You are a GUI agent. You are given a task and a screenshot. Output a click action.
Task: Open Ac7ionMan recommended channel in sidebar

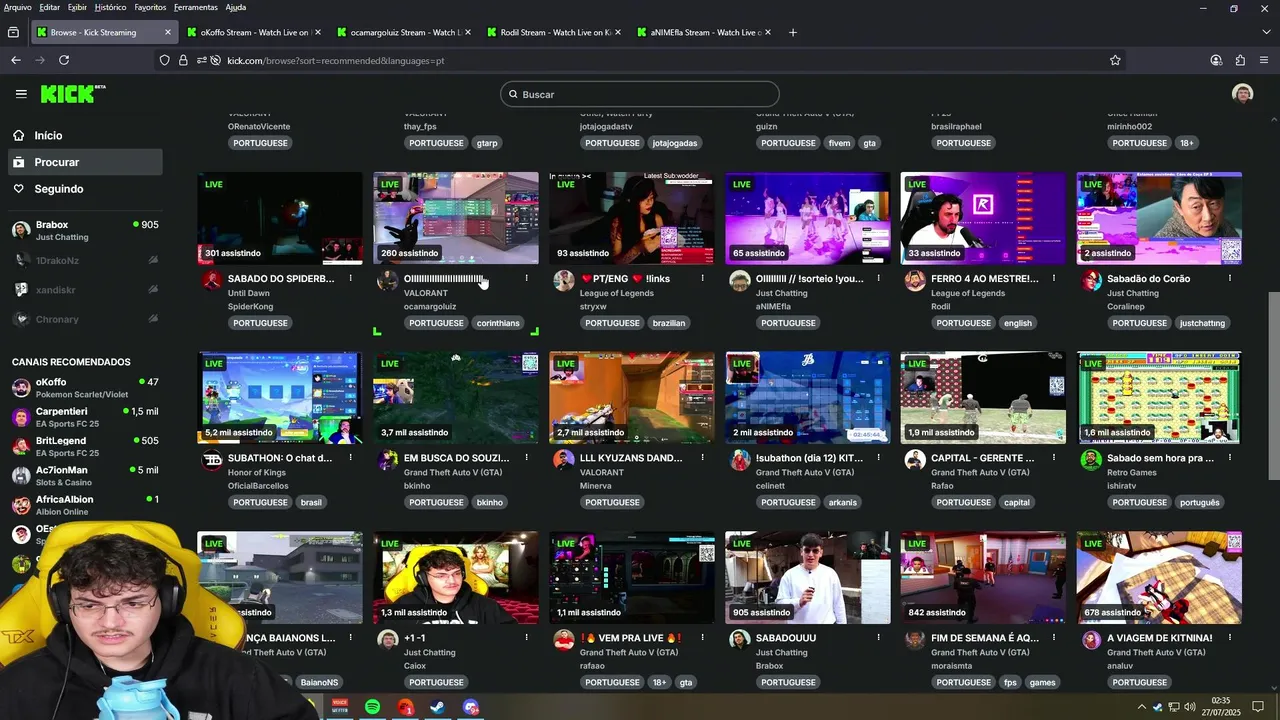pos(85,476)
